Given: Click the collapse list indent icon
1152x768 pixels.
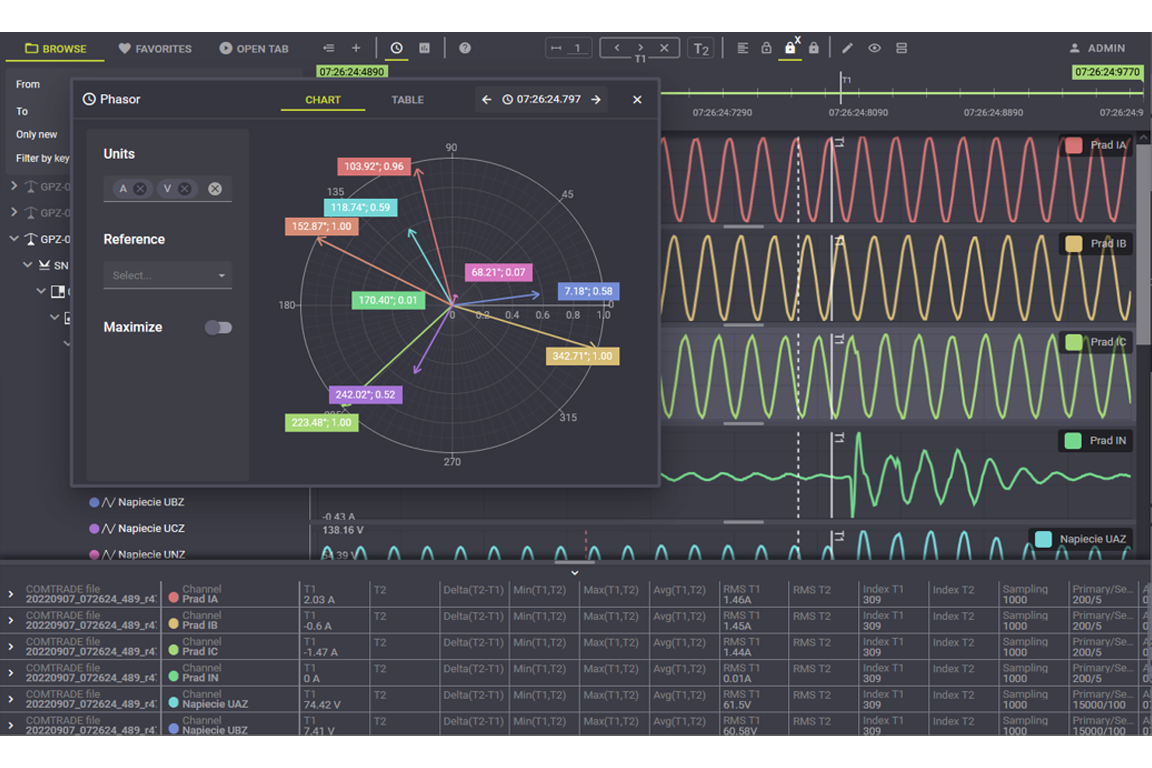Looking at the screenshot, I should [x=328, y=49].
